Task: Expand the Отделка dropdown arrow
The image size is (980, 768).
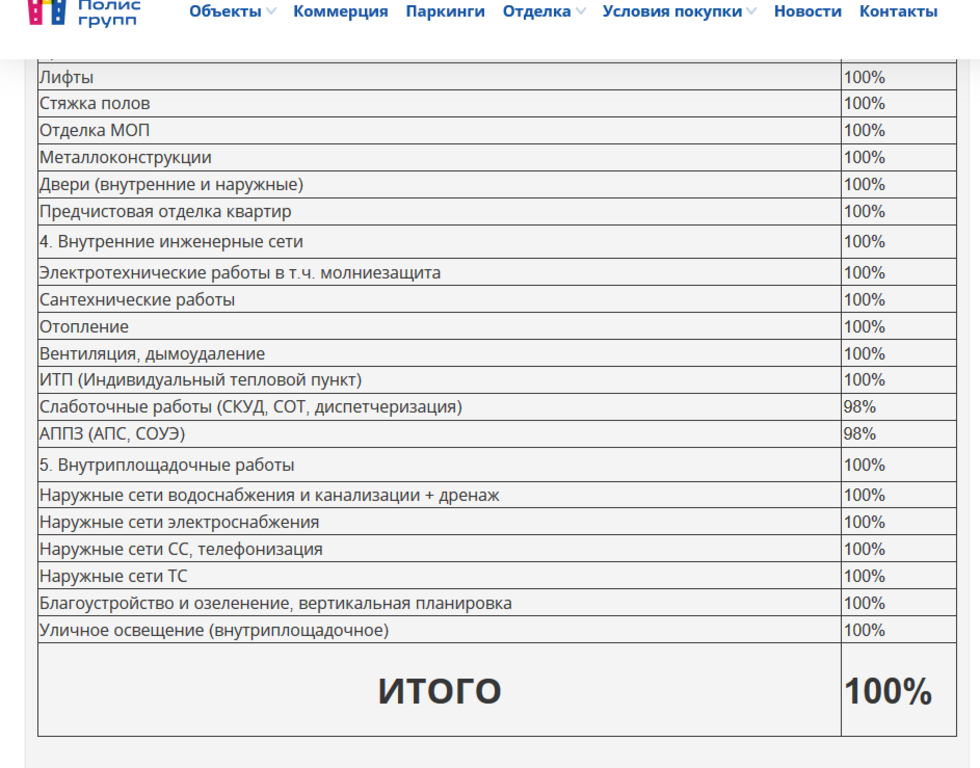Action: pyautogui.click(x=581, y=11)
